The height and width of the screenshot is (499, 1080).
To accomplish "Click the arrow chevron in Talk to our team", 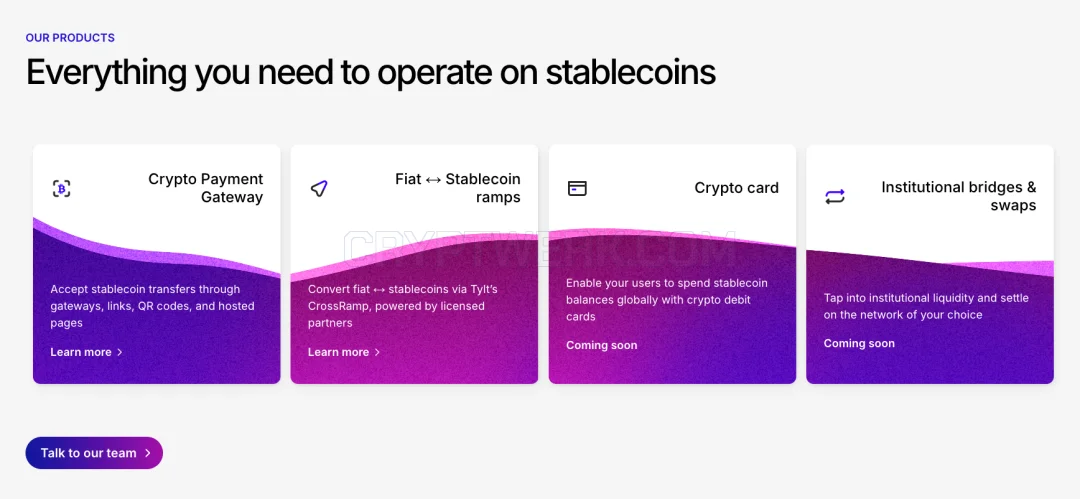I will coord(147,454).
